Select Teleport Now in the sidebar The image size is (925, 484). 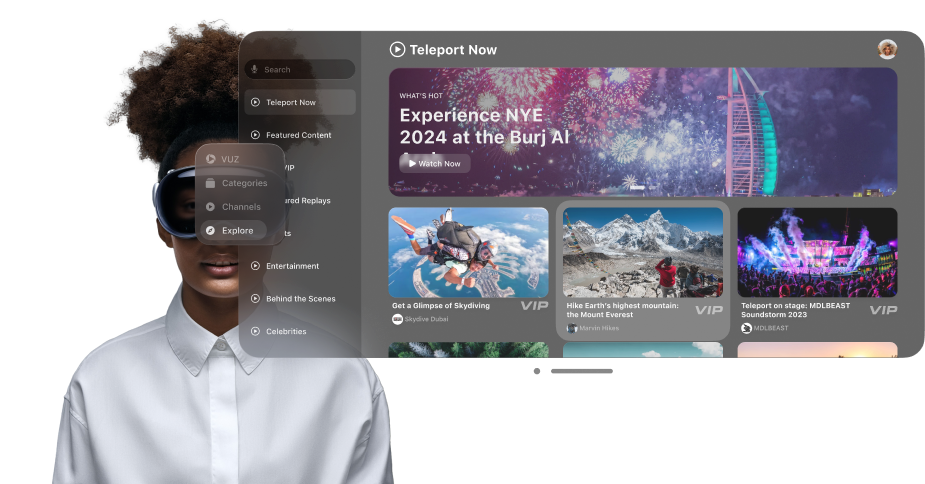(300, 102)
